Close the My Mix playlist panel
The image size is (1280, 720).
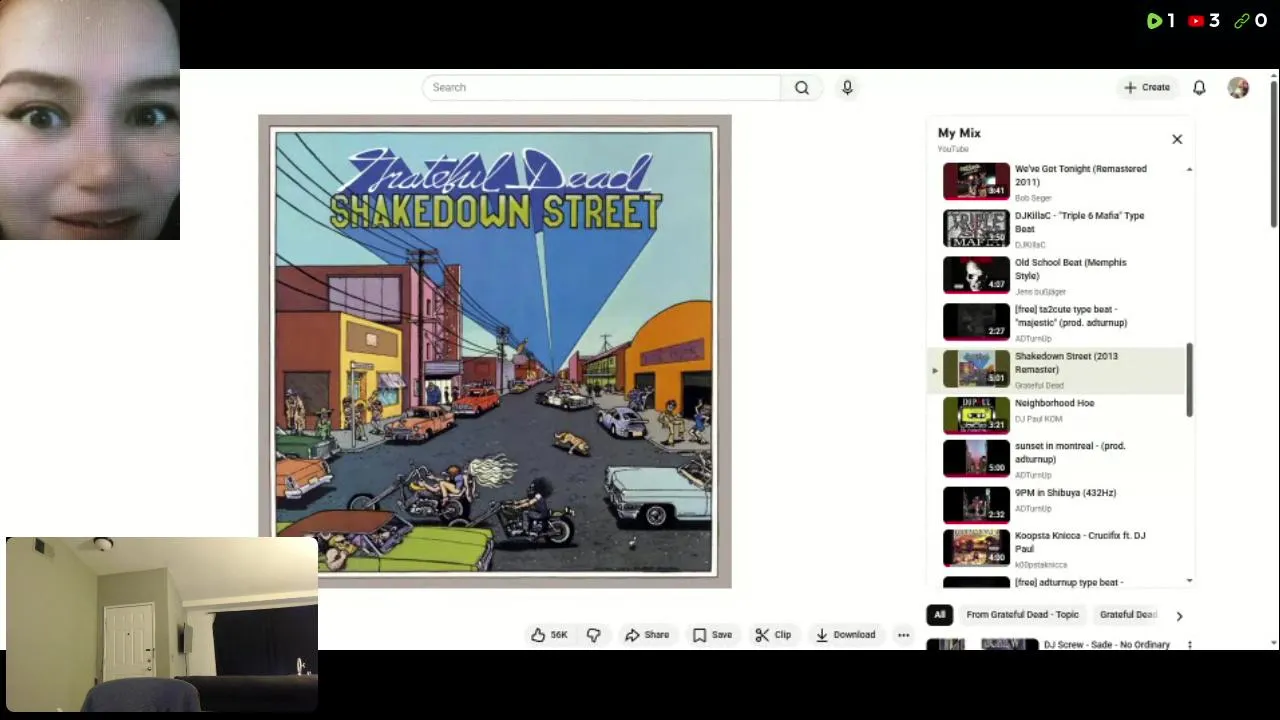pos(1177,139)
